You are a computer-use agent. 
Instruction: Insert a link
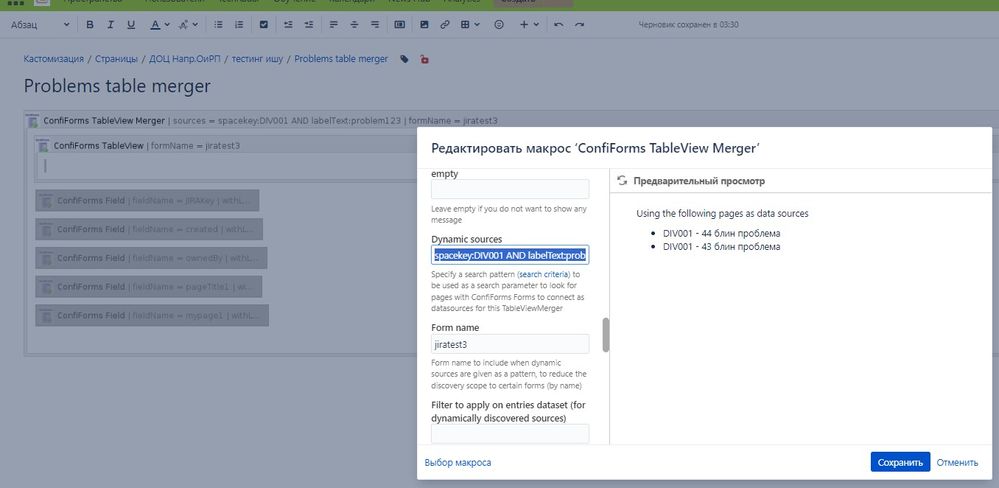pyautogui.click(x=445, y=25)
